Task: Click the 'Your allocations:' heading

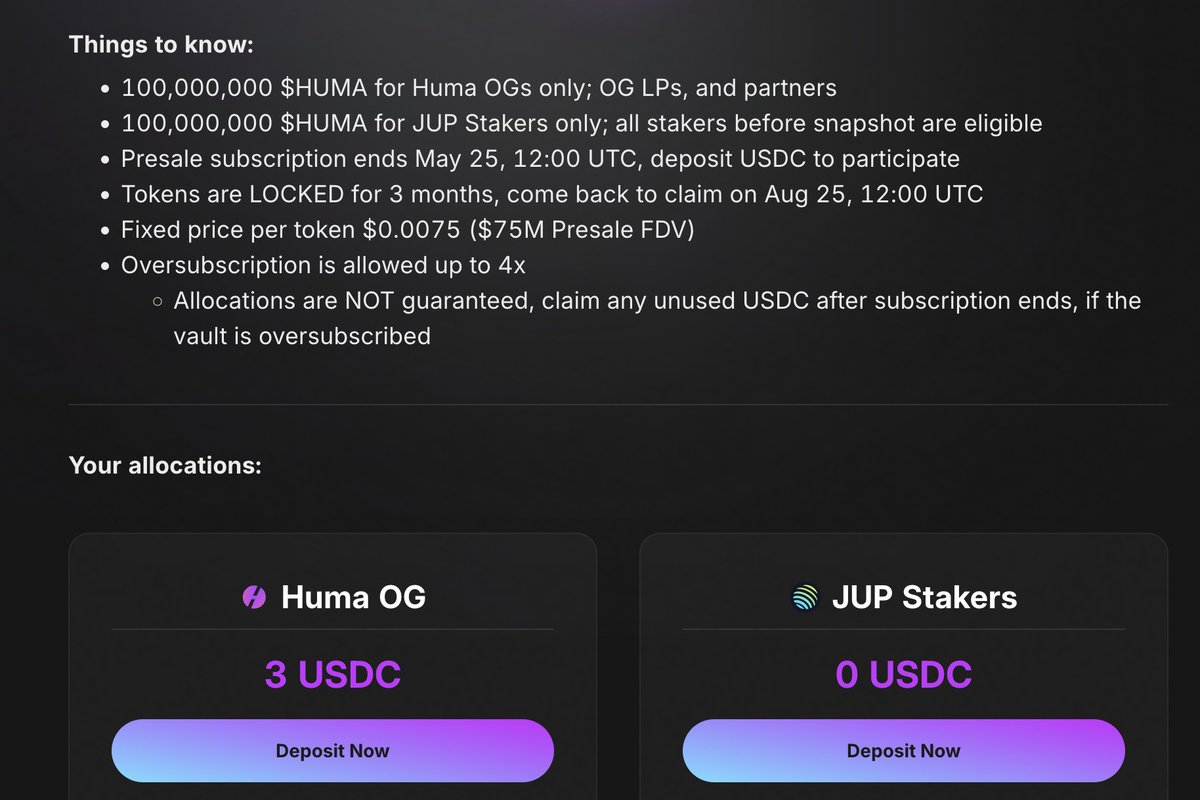Action: 165,465
